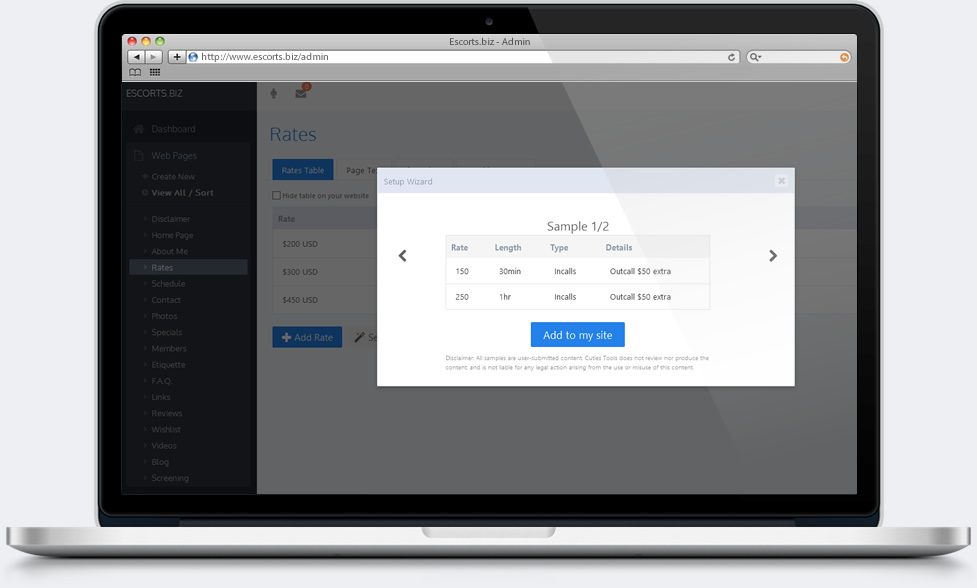The width and height of the screenshot is (977, 588).
Task: Advance to the next sample with right chevron
Action: point(773,256)
